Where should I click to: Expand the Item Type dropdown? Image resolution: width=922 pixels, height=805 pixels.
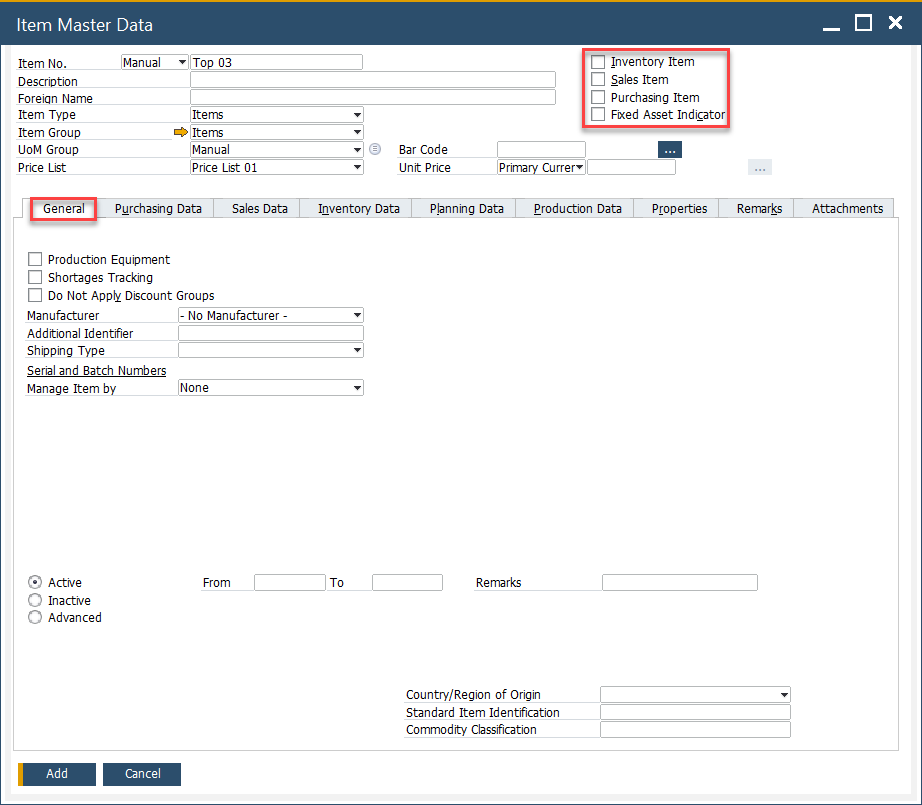(357, 115)
